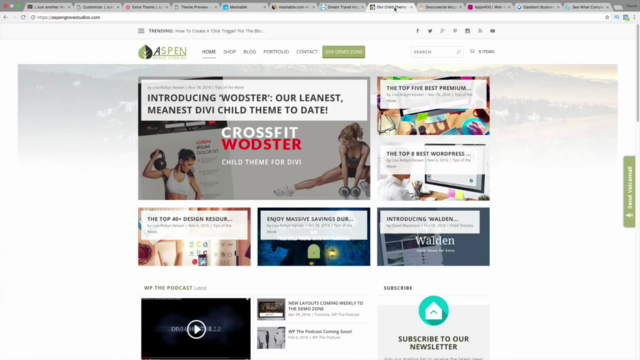Screen dimensions: 640x360
Task: Open the shopping cart icon
Action: coord(472,51)
